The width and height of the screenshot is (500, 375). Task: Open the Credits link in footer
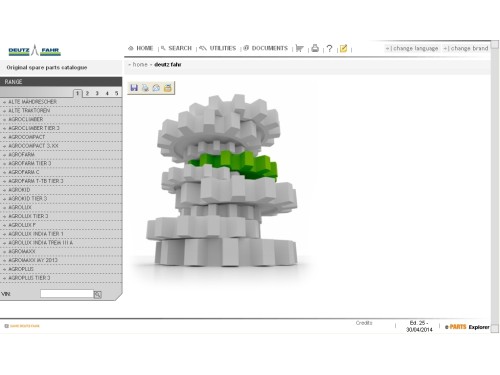[x=364, y=323]
